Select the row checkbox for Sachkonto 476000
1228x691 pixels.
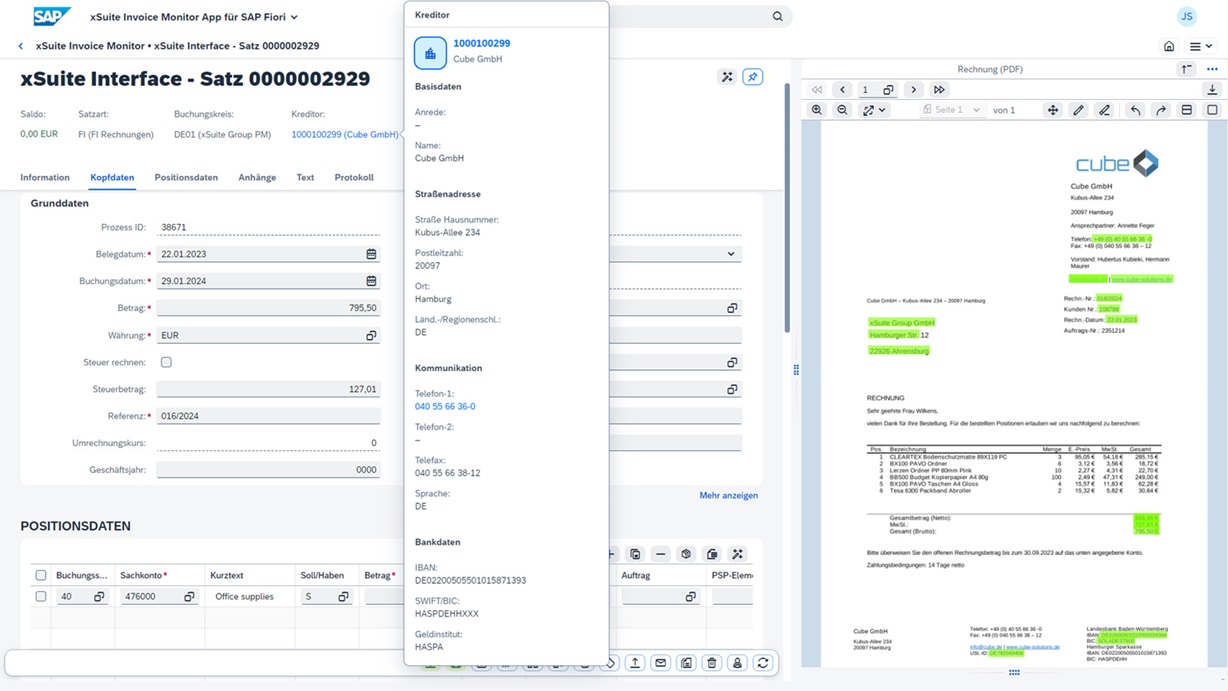41,596
